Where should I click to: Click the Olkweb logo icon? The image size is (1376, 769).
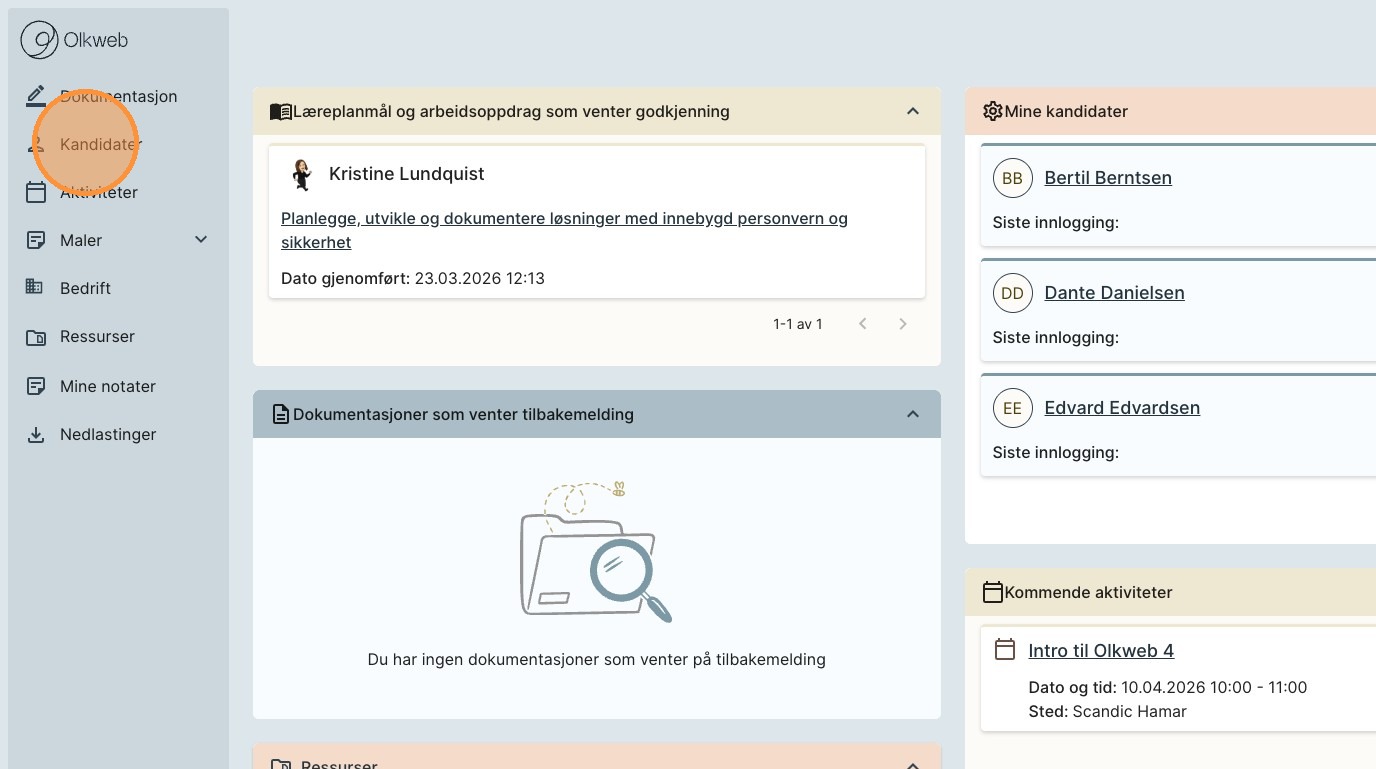pyautogui.click(x=40, y=41)
